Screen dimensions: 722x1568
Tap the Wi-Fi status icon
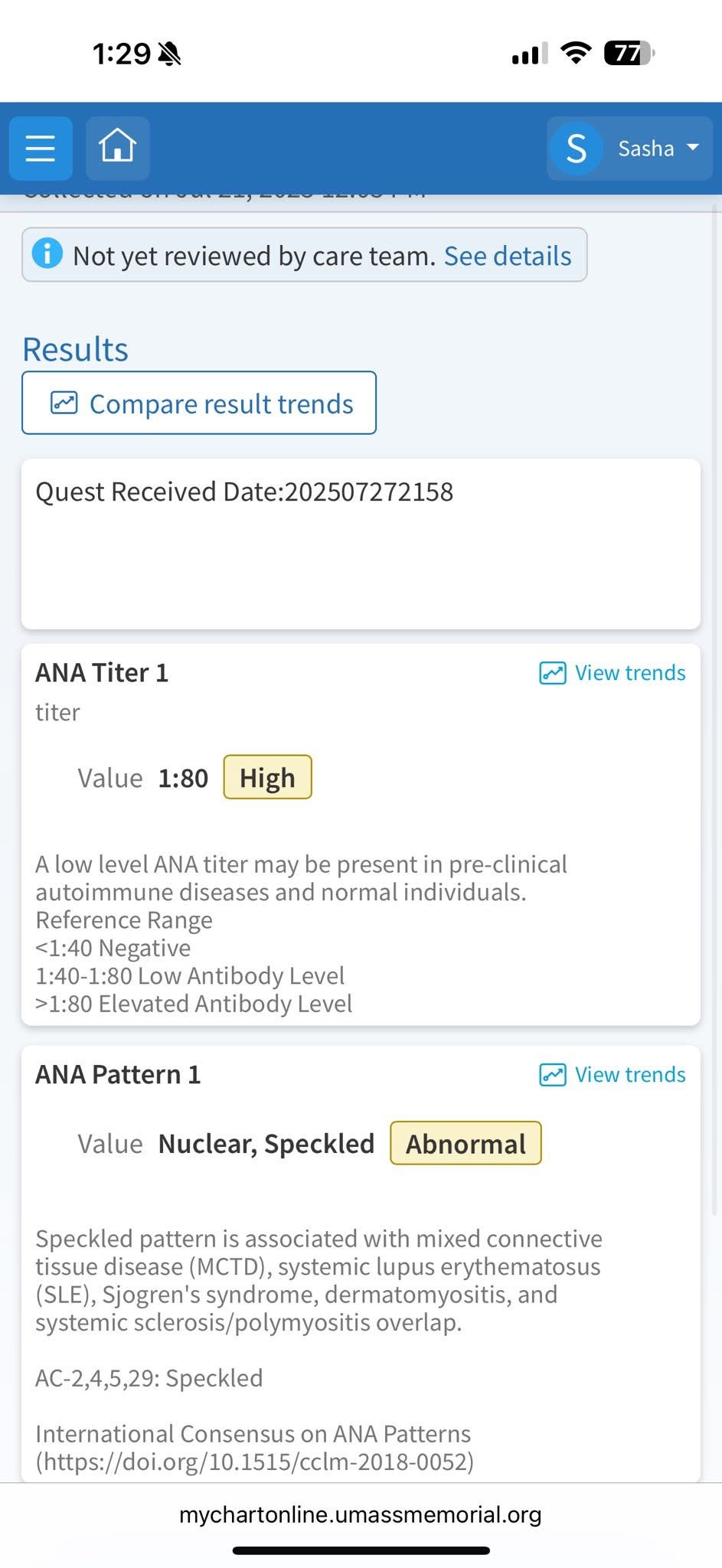[575, 53]
